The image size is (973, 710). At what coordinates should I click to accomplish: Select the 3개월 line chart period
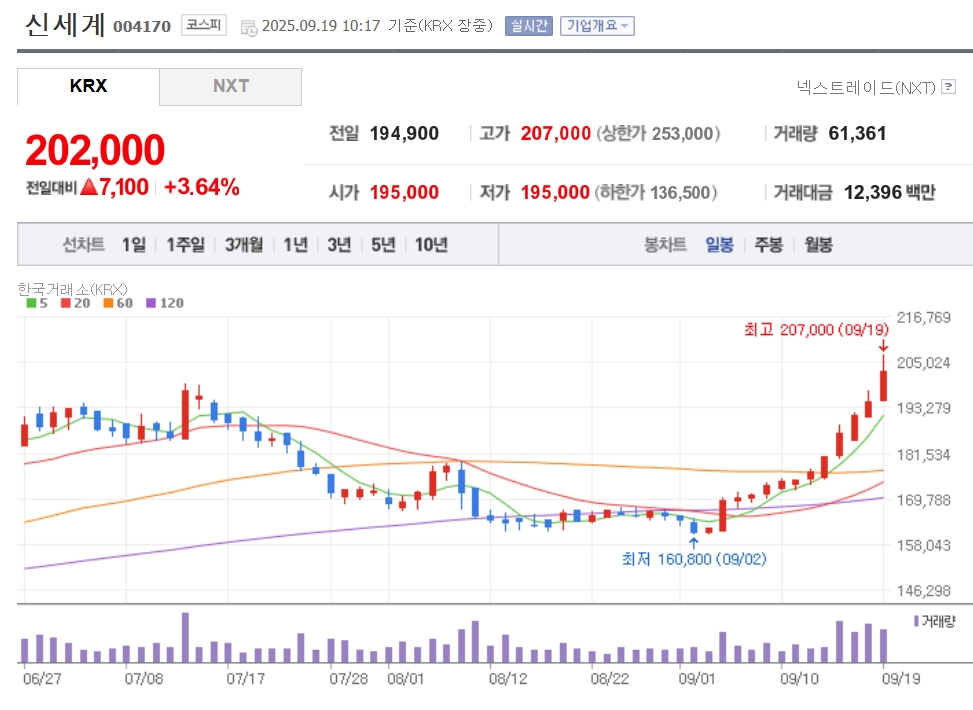pos(244,245)
